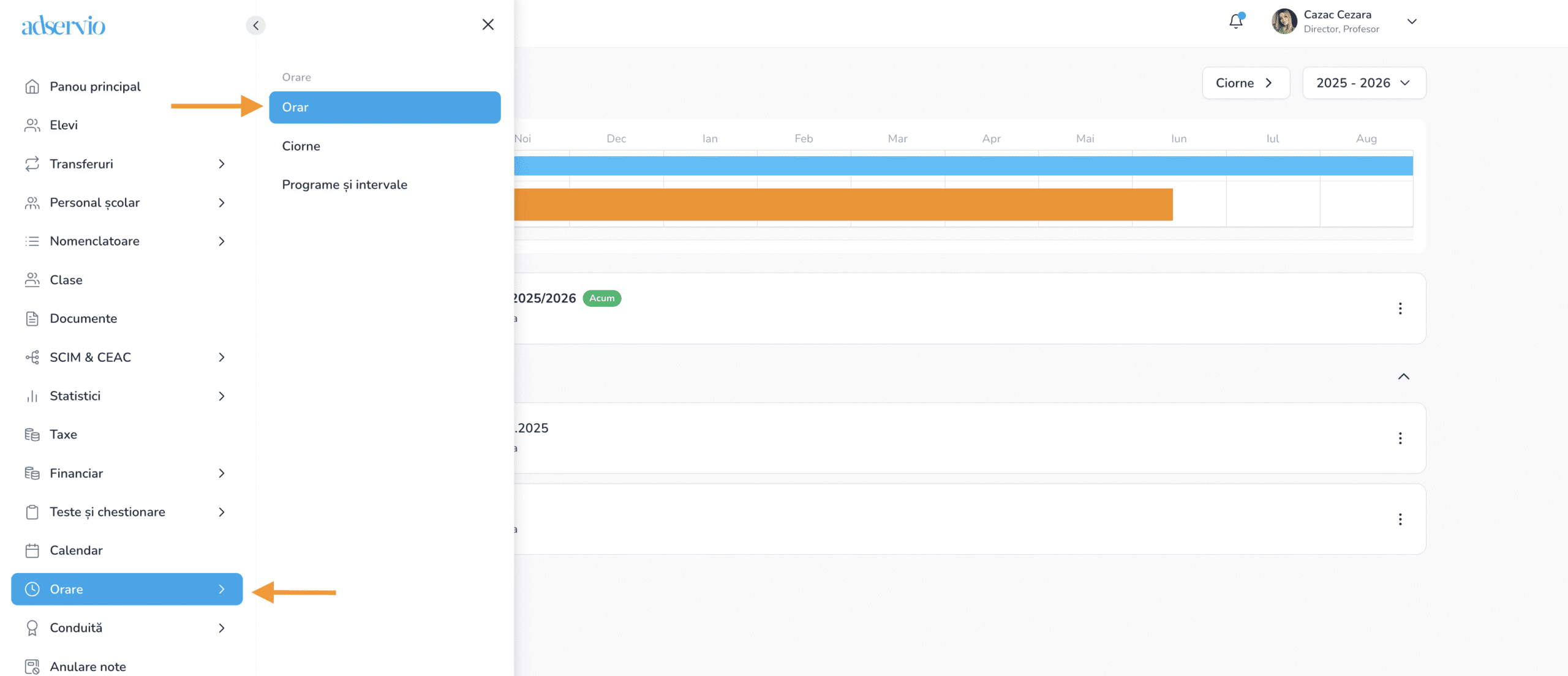Click the Calendar sidebar icon
Screen dimensions: 1568x676
tap(32, 550)
